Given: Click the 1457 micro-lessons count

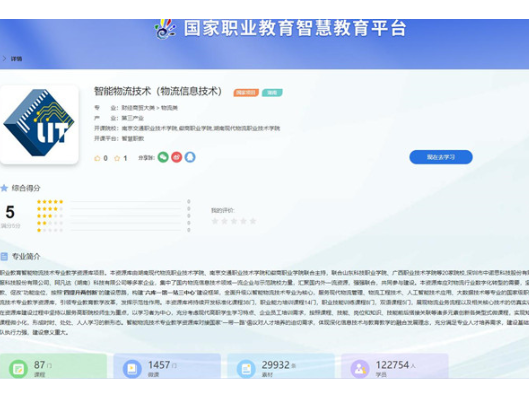Looking at the screenshot, I should click(x=159, y=365).
